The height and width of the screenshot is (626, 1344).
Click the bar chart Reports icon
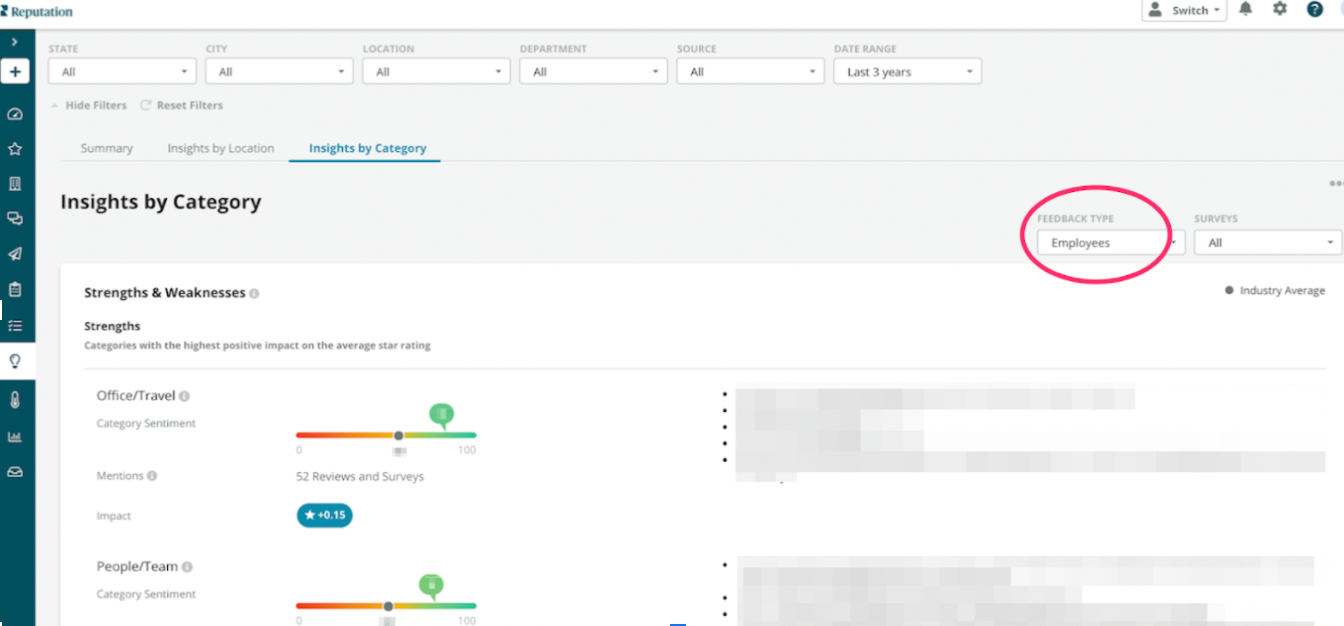[x=15, y=434]
